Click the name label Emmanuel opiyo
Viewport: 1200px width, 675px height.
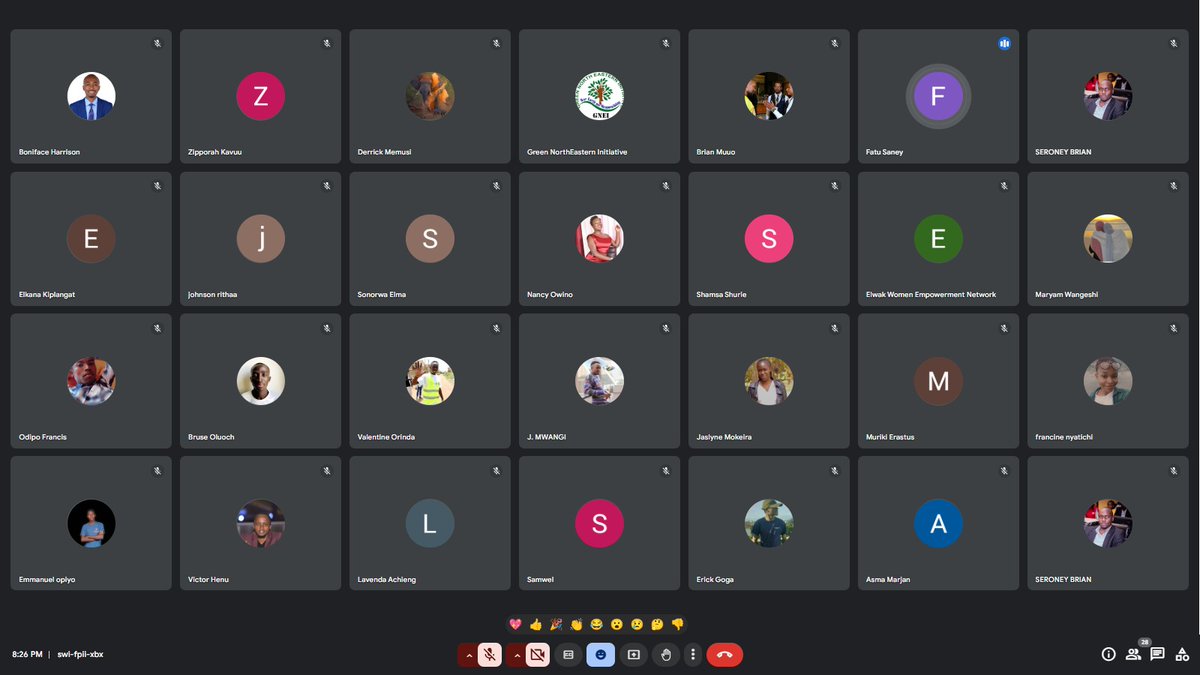47,580
